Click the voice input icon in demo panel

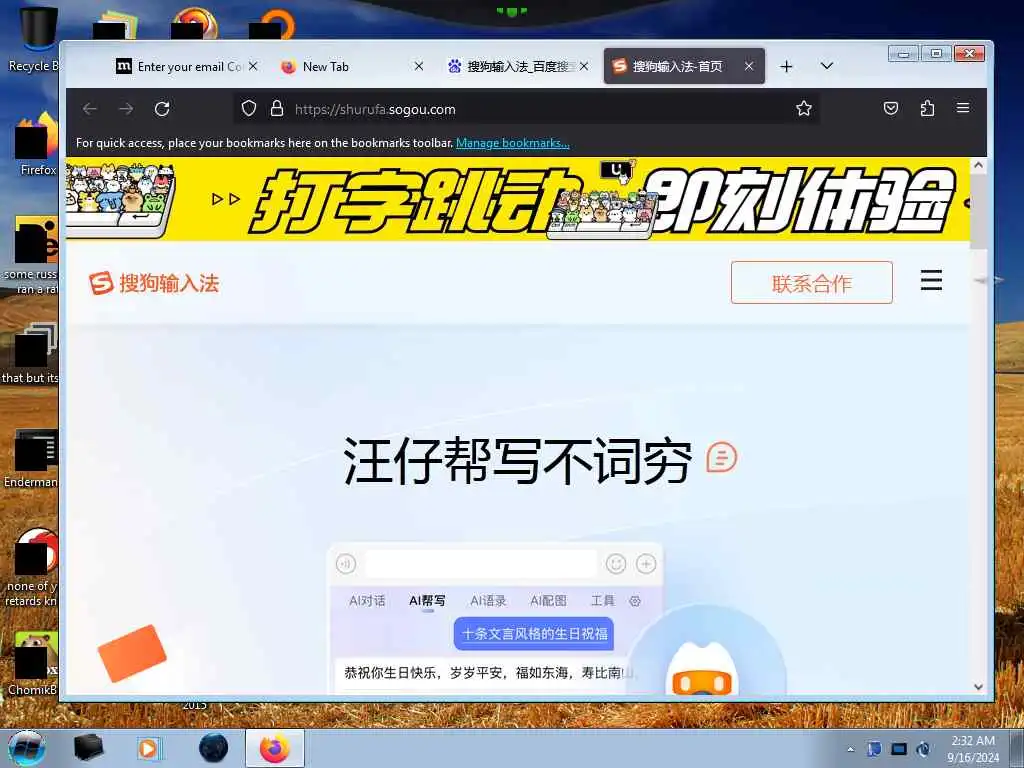(x=346, y=564)
